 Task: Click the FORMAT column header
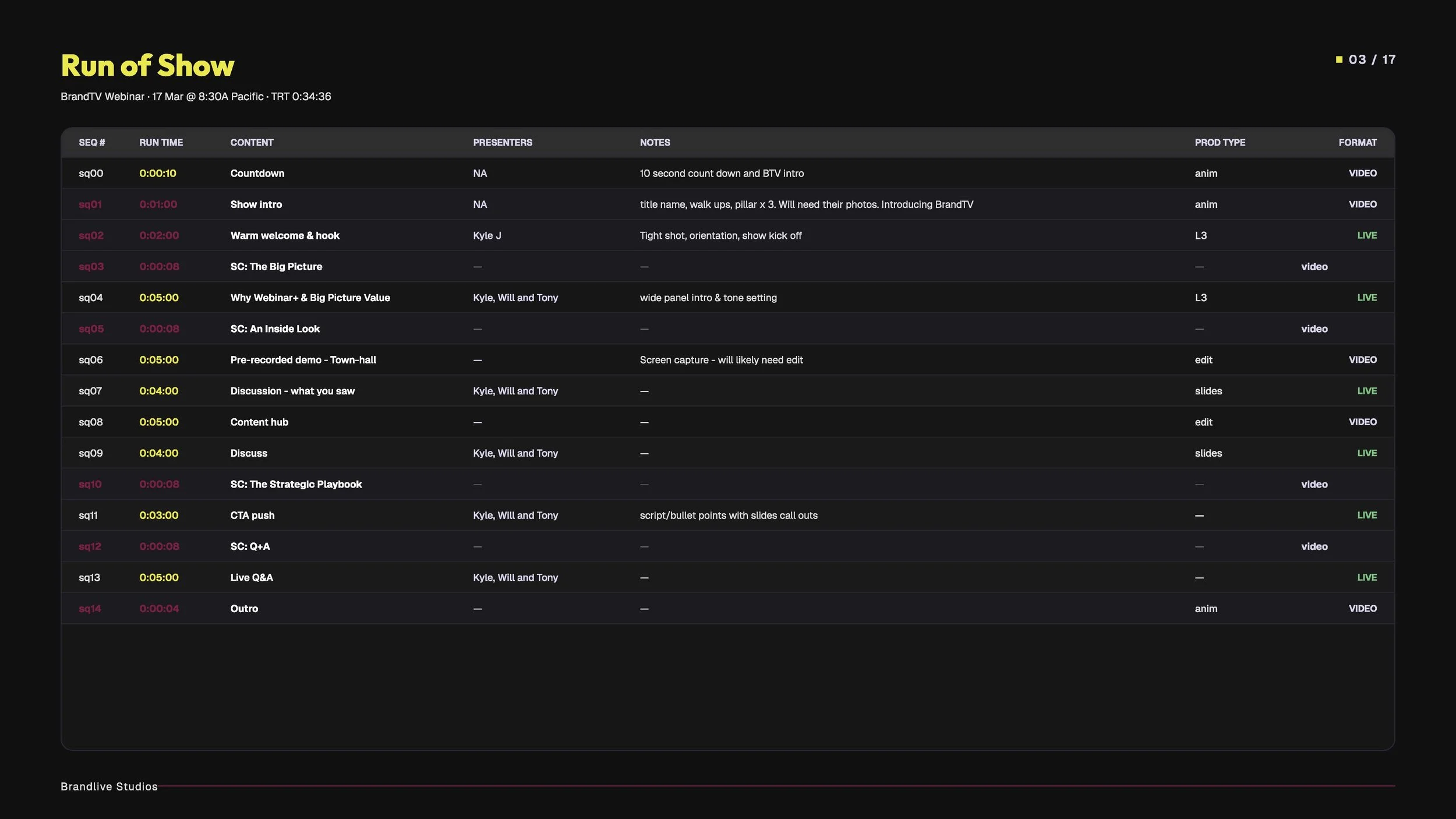tap(1358, 143)
